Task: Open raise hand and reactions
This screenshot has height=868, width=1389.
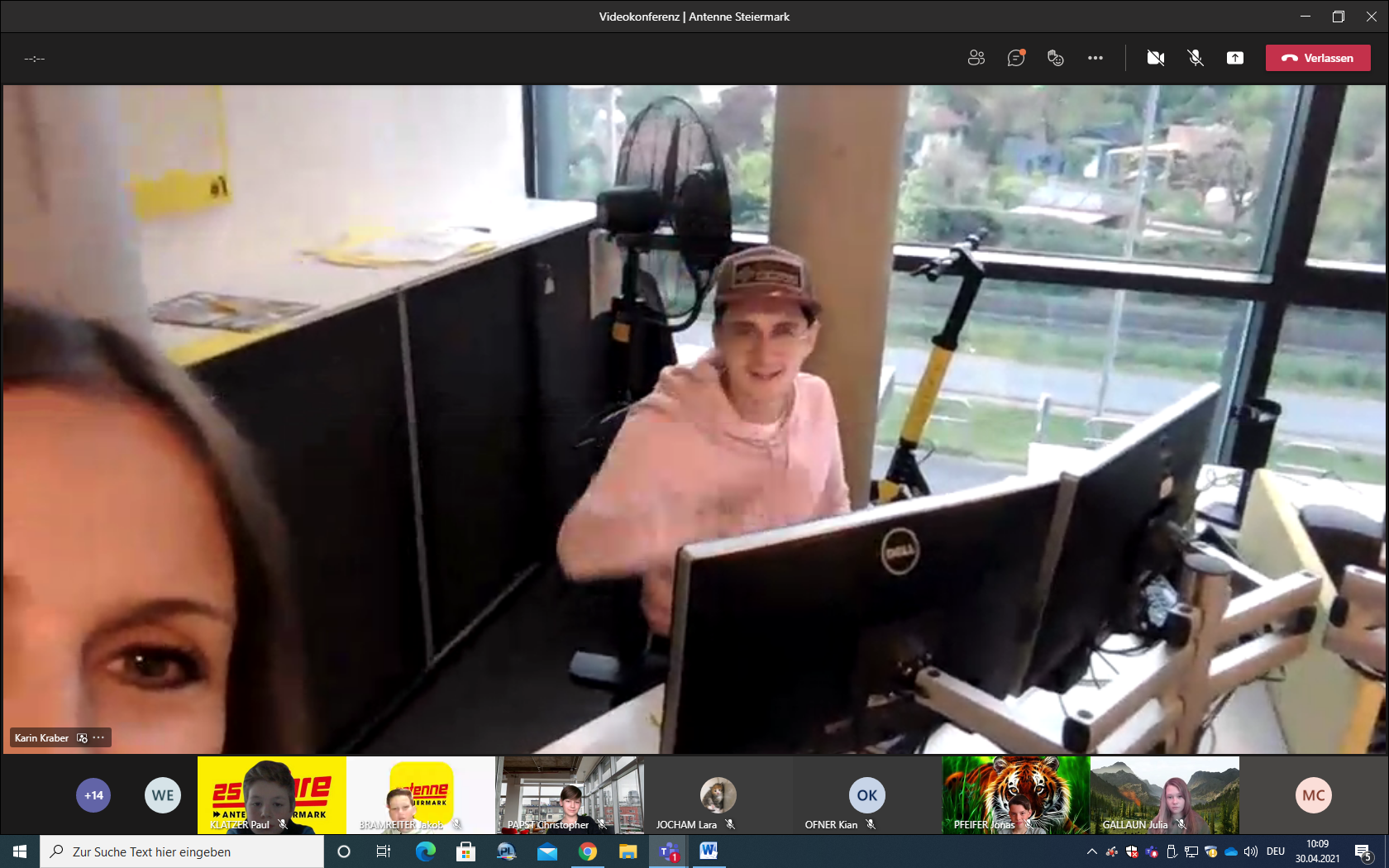Action: pos(1055,58)
